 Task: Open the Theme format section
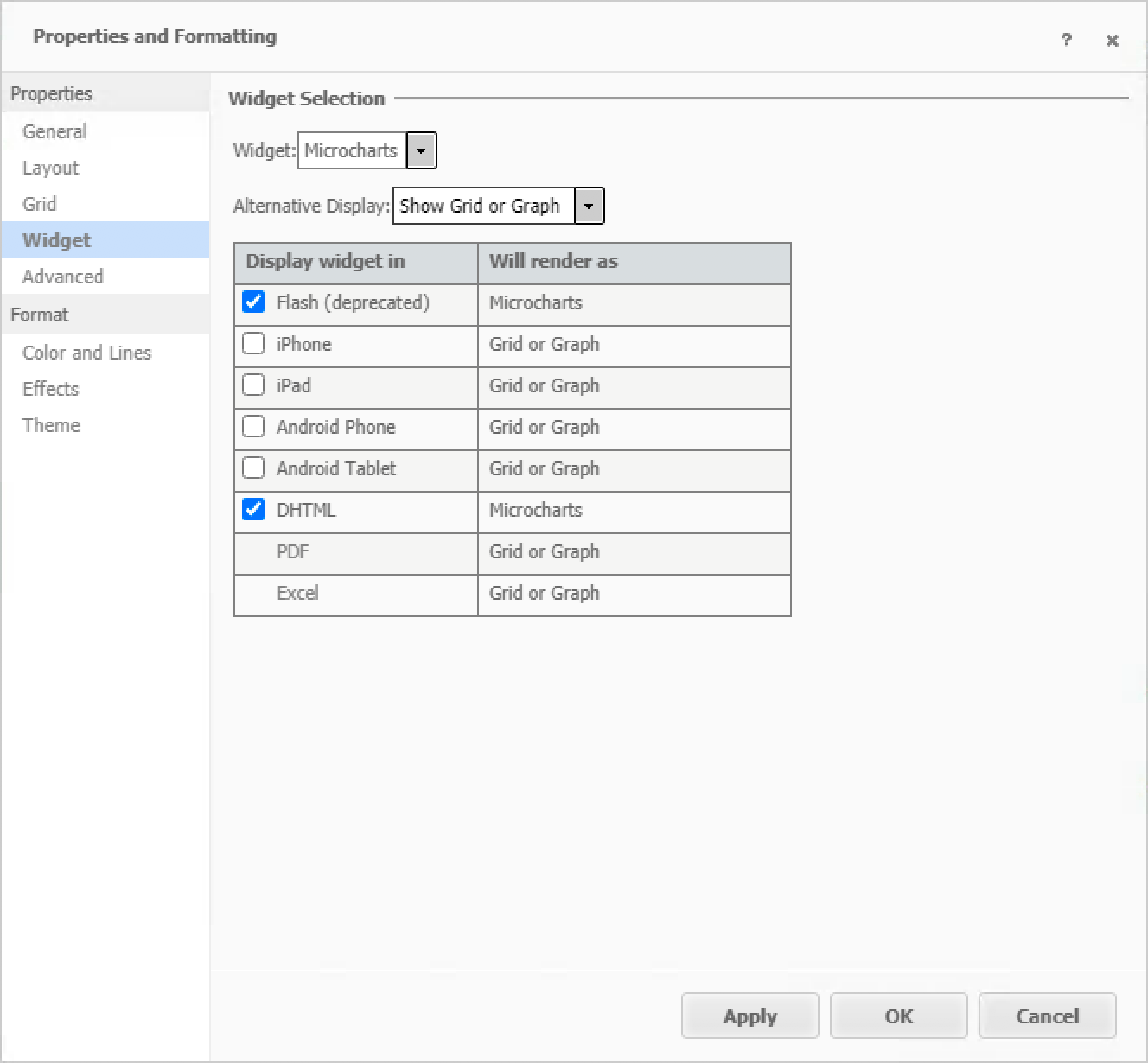pyautogui.click(x=51, y=425)
